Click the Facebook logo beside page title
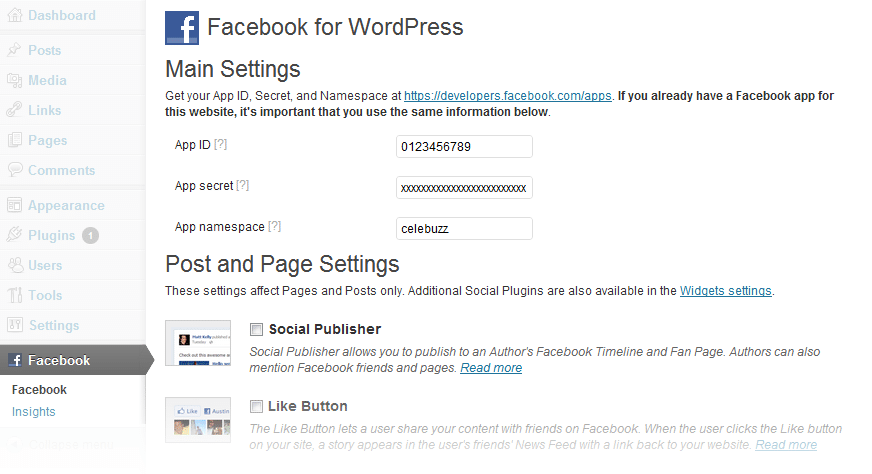Screen dimensions: 872x474 pos(182,28)
